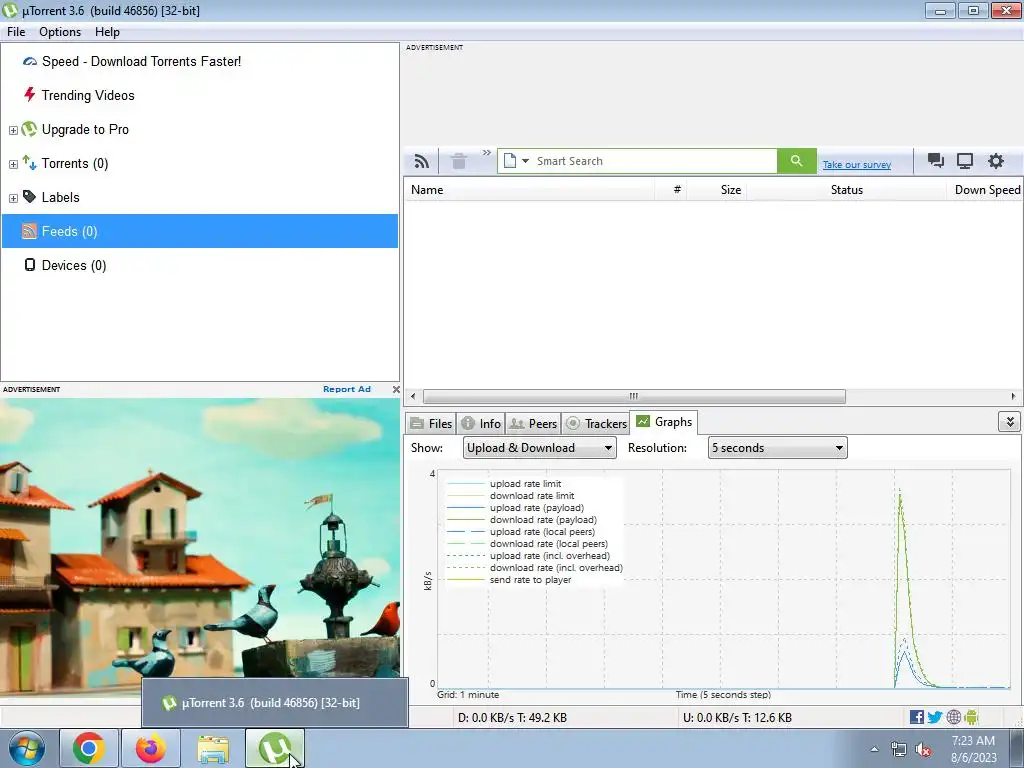Image resolution: width=1024 pixels, height=768 pixels.
Task: Close the sidebar advertisement with the X
Action: (x=396, y=389)
